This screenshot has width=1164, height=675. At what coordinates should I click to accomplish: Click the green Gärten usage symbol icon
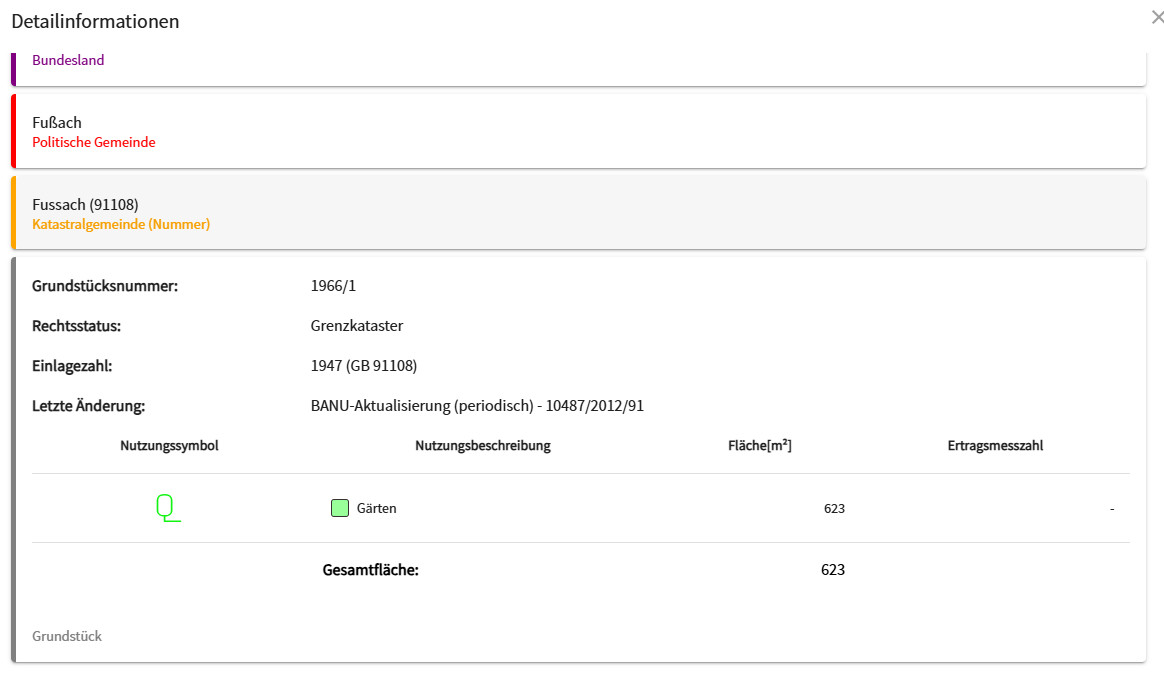(169, 509)
